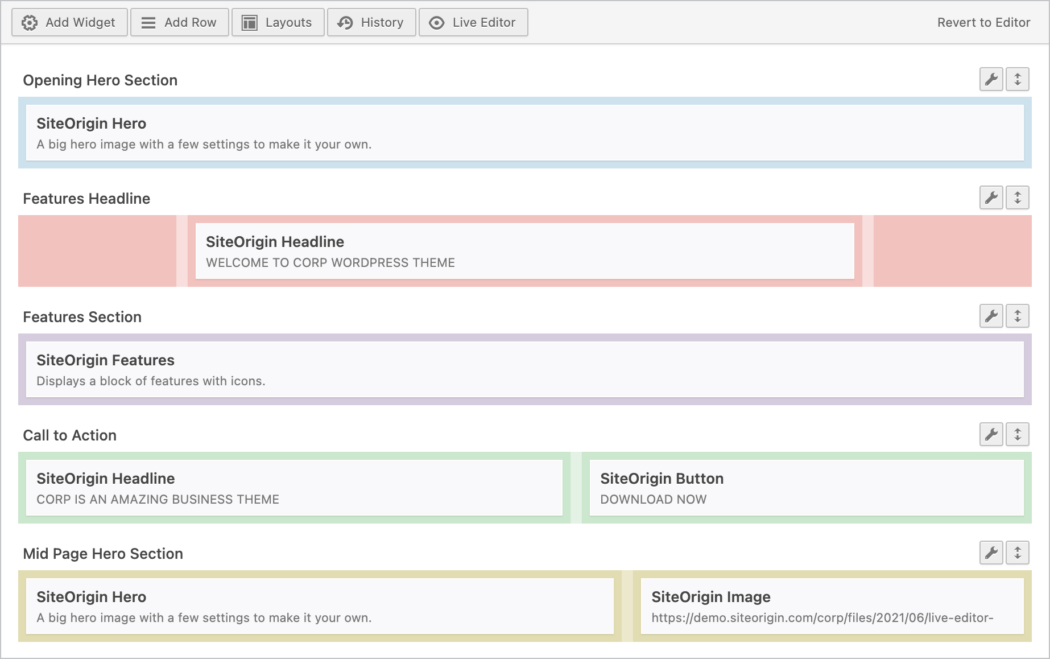Image resolution: width=1050 pixels, height=659 pixels.
Task: Click the Features Section row wrench icon
Action: (991, 315)
